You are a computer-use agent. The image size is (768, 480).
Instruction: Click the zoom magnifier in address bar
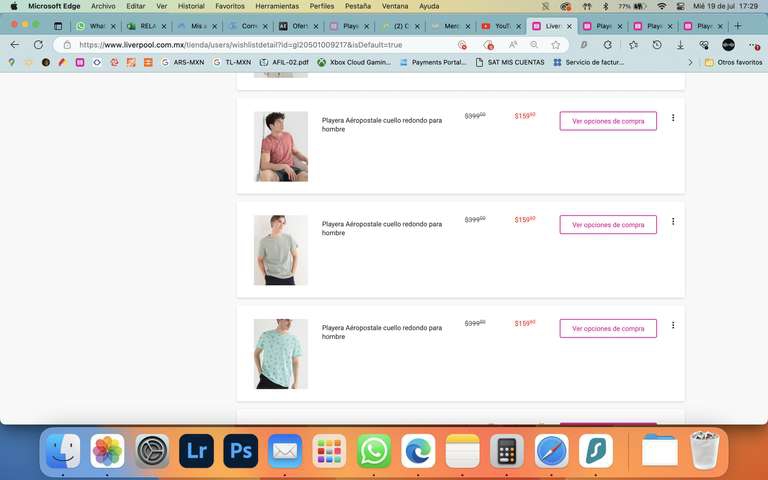tap(534, 45)
